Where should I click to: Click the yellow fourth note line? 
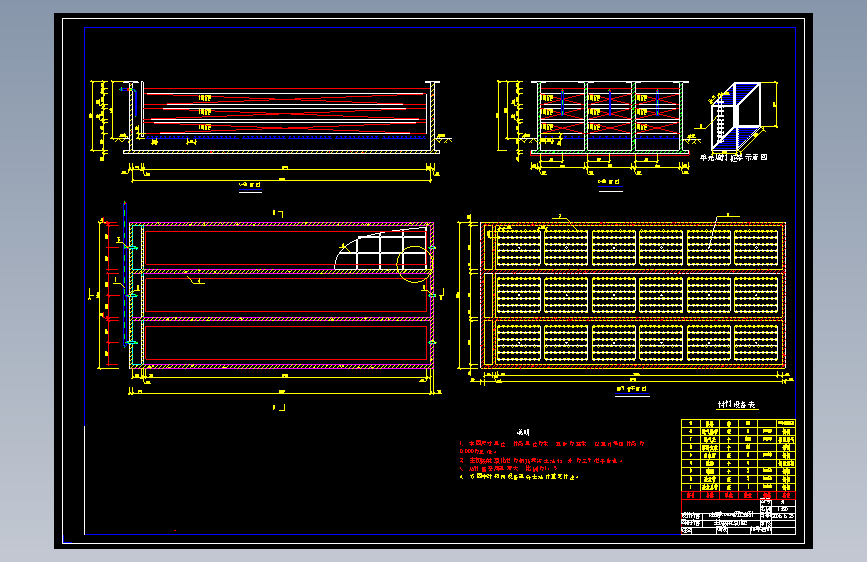pos(519,477)
